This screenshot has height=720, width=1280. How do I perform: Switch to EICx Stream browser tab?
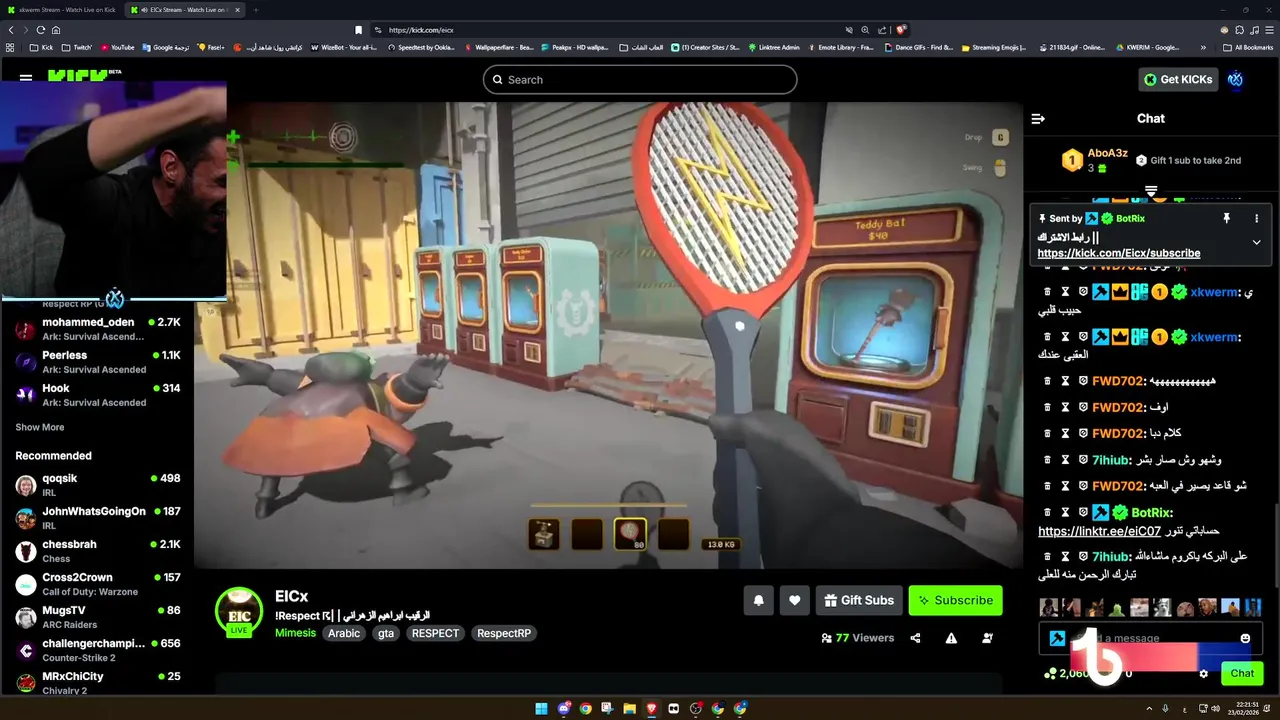[183, 10]
